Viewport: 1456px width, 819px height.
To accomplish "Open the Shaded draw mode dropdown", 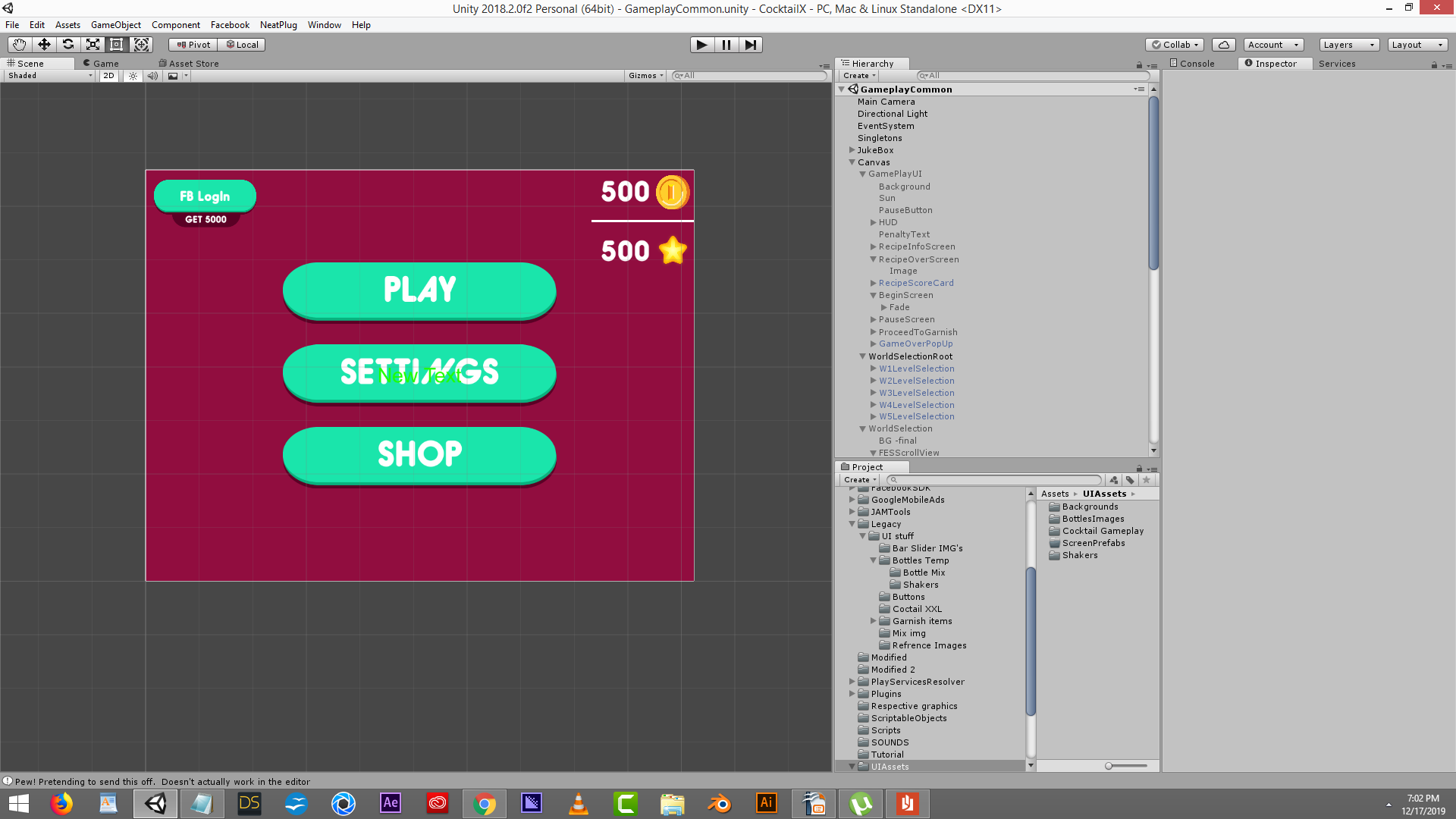I will point(50,76).
